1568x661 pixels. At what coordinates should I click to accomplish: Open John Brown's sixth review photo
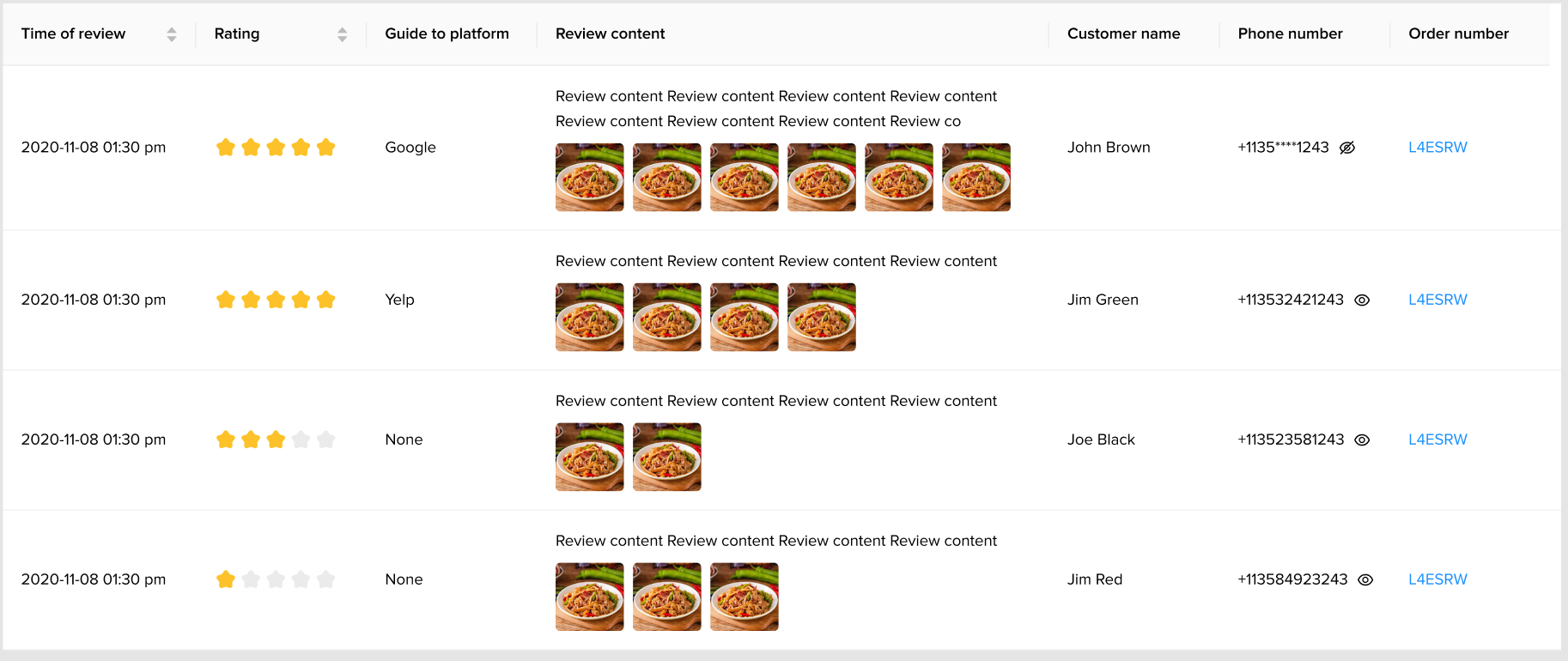tap(976, 177)
